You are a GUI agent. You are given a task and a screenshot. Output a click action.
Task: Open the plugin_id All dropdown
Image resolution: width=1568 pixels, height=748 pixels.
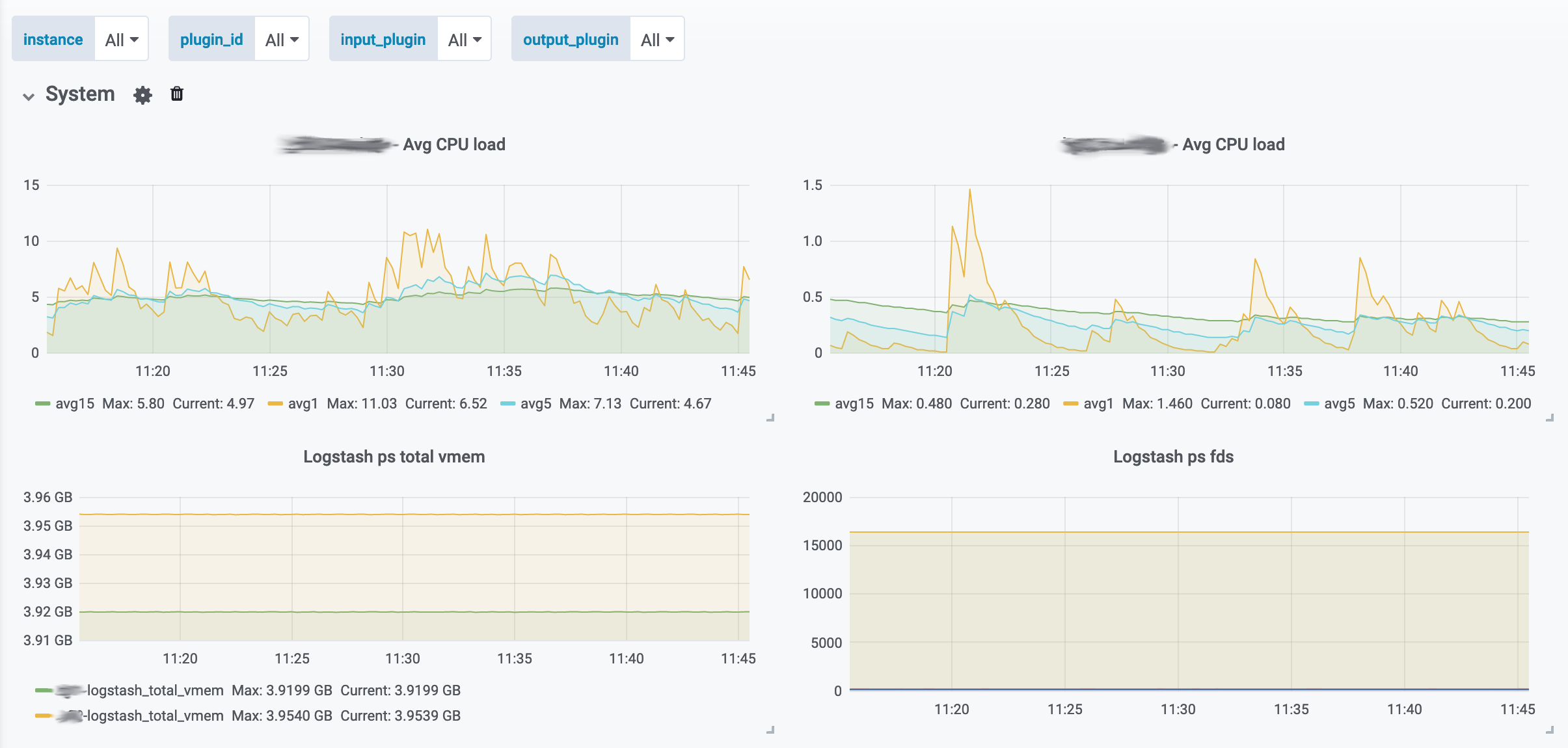[x=282, y=40]
